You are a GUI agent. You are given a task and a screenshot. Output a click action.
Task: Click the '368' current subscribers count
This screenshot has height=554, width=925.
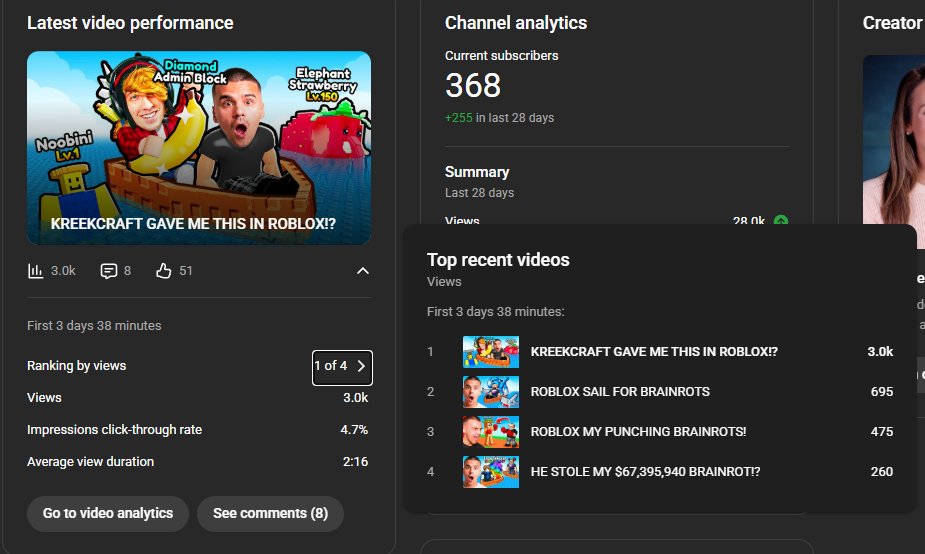tap(473, 86)
